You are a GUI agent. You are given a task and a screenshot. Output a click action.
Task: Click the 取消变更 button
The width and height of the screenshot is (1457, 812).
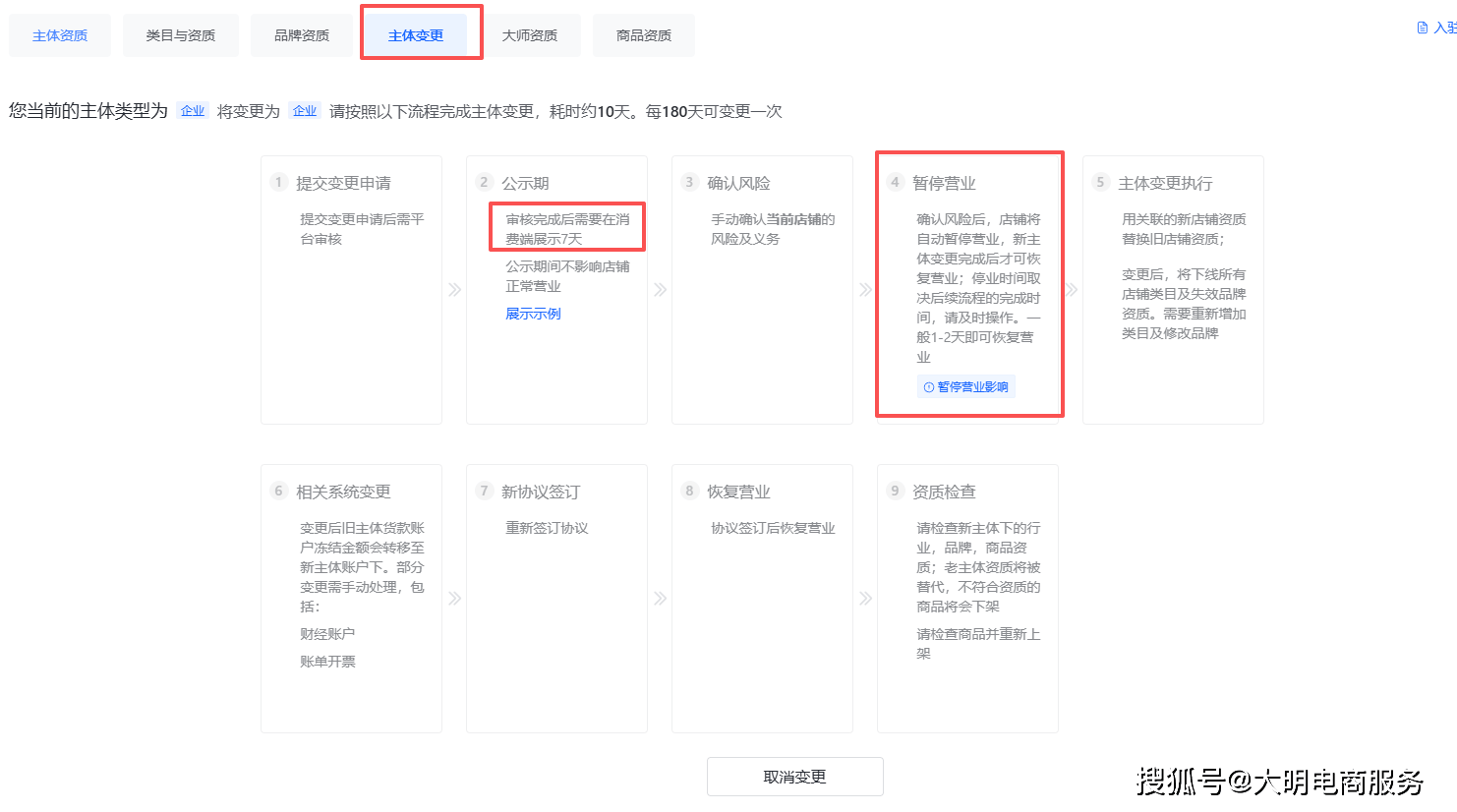794,776
